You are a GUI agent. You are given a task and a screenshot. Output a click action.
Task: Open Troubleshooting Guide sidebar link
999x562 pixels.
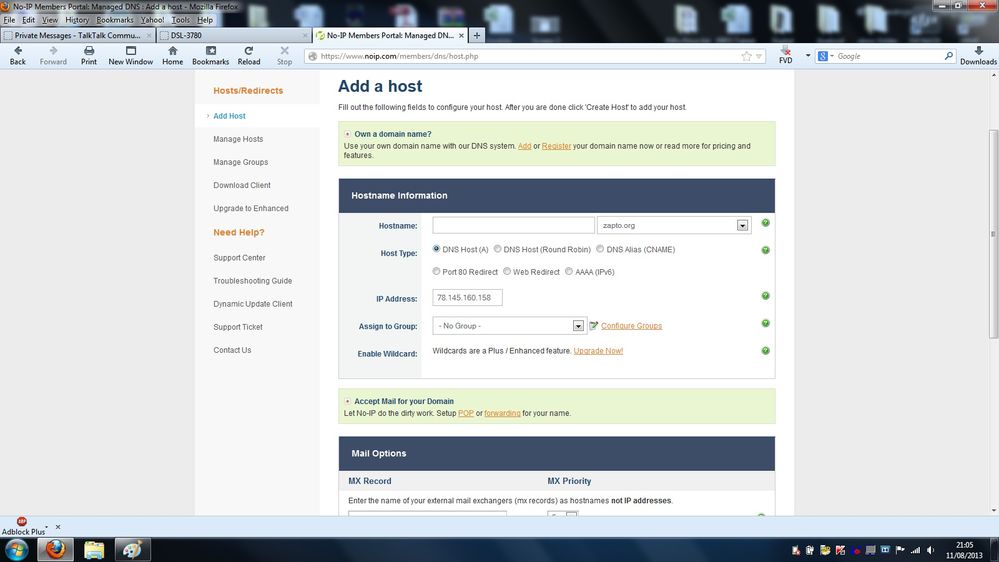click(252, 280)
